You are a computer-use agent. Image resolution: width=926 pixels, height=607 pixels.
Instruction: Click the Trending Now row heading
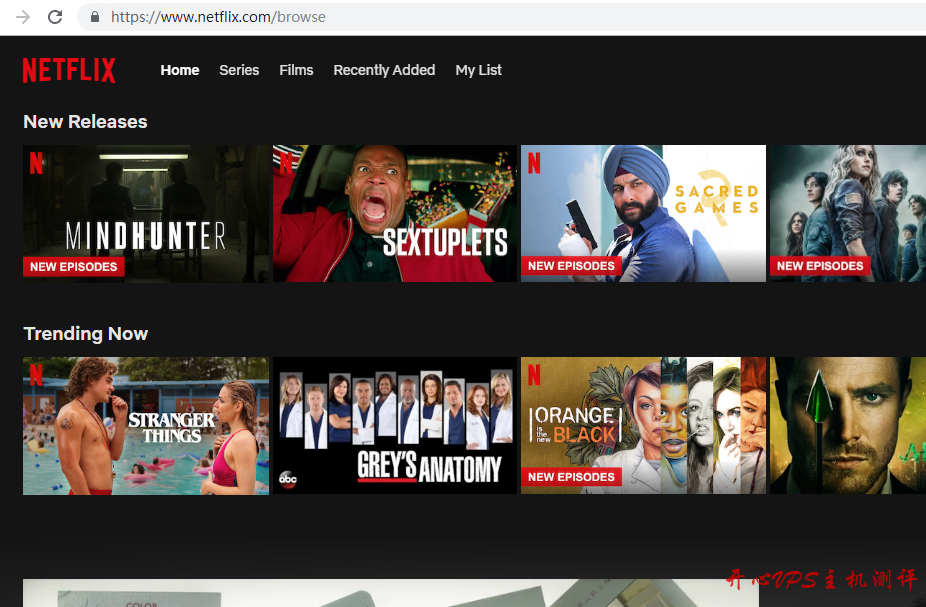pyautogui.click(x=86, y=334)
